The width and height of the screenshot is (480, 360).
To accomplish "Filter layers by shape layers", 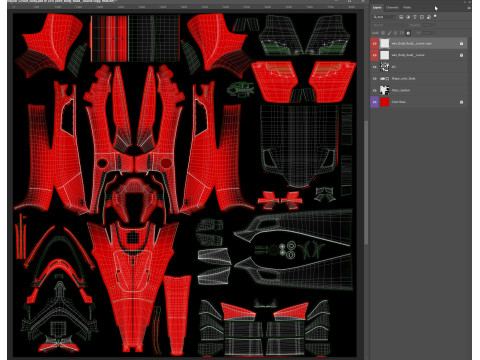I will pyautogui.click(x=422, y=17).
